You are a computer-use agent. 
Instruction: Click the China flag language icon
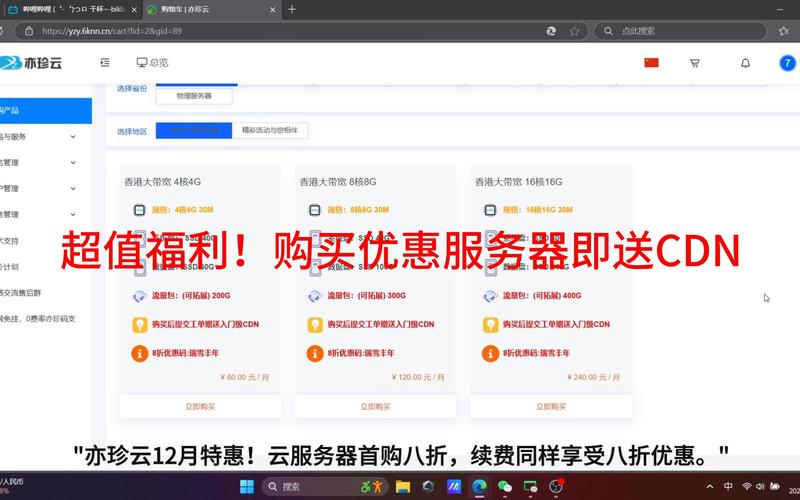(651, 62)
